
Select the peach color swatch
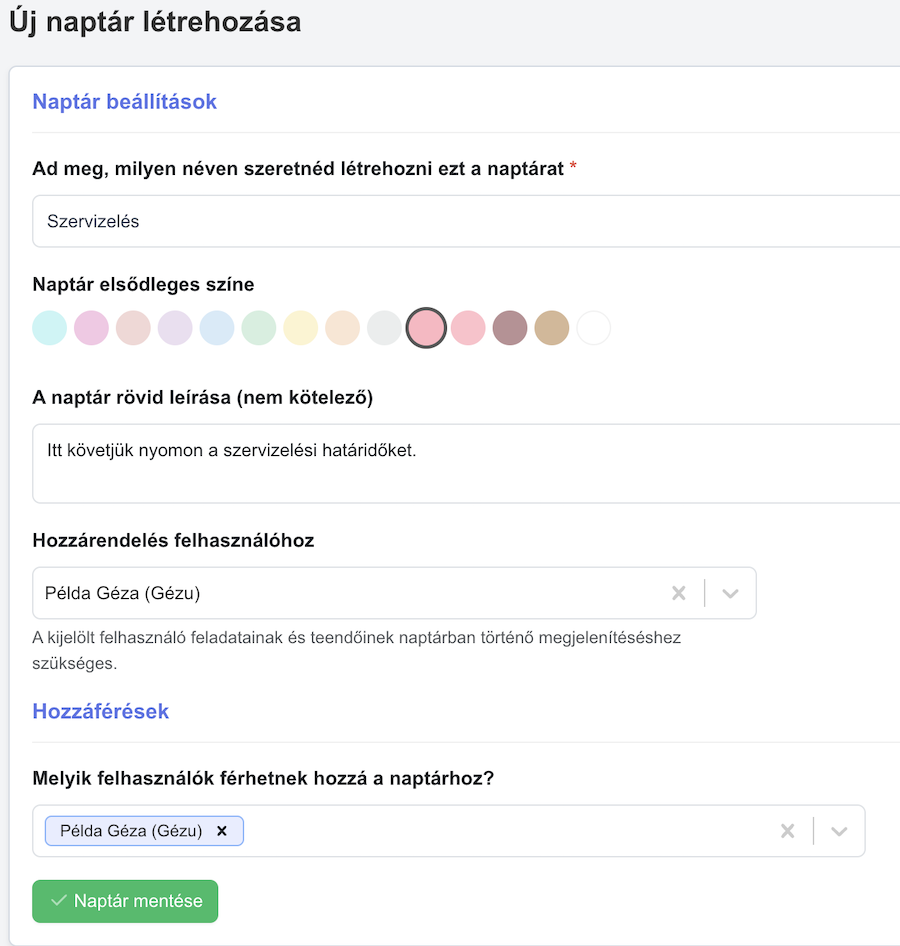pyautogui.click(x=343, y=328)
